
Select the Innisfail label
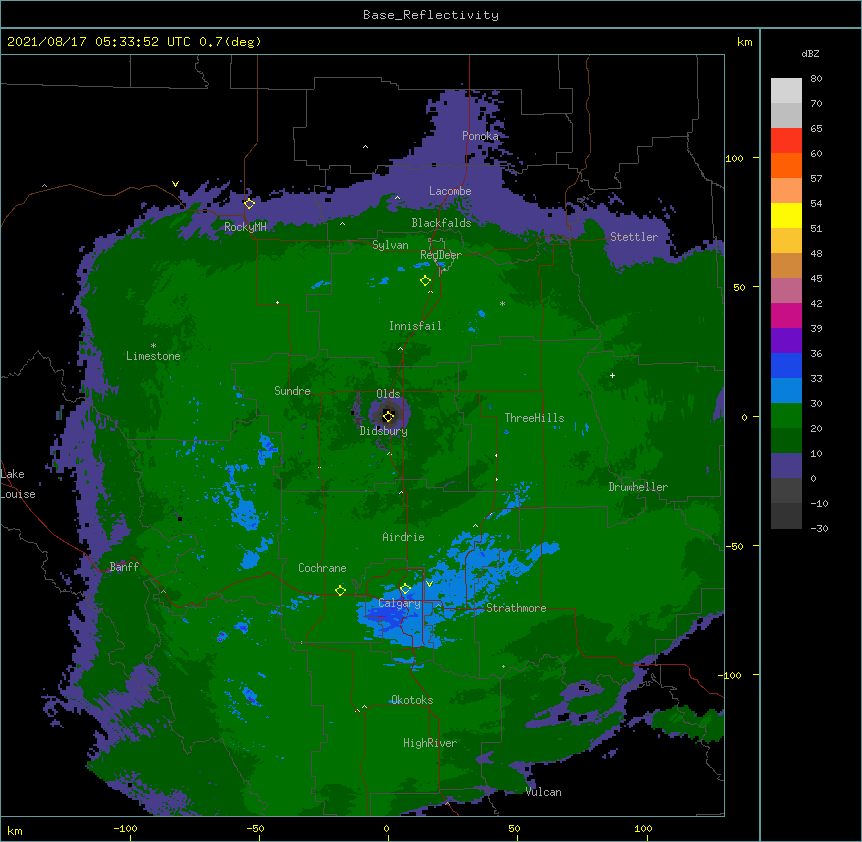click(415, 326)
